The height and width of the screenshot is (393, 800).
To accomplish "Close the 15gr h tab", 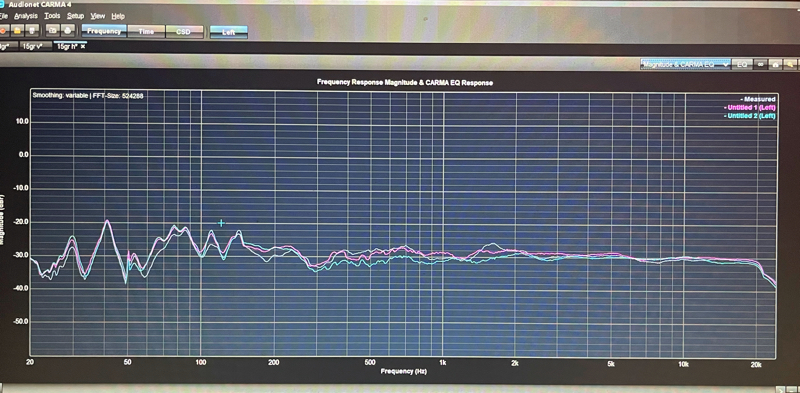I will click(83, 46).
